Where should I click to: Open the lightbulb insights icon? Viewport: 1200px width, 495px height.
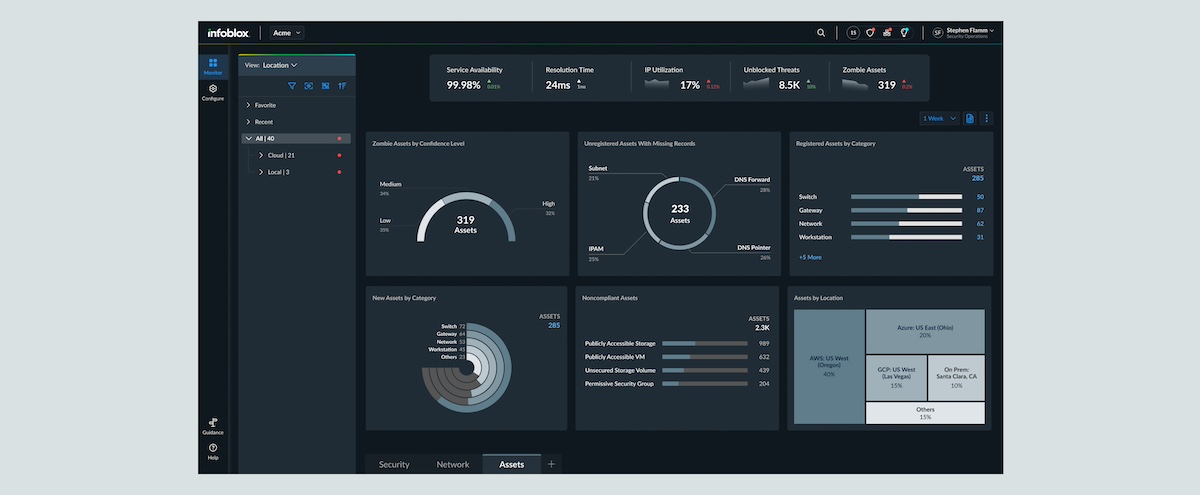pos(904,33)
